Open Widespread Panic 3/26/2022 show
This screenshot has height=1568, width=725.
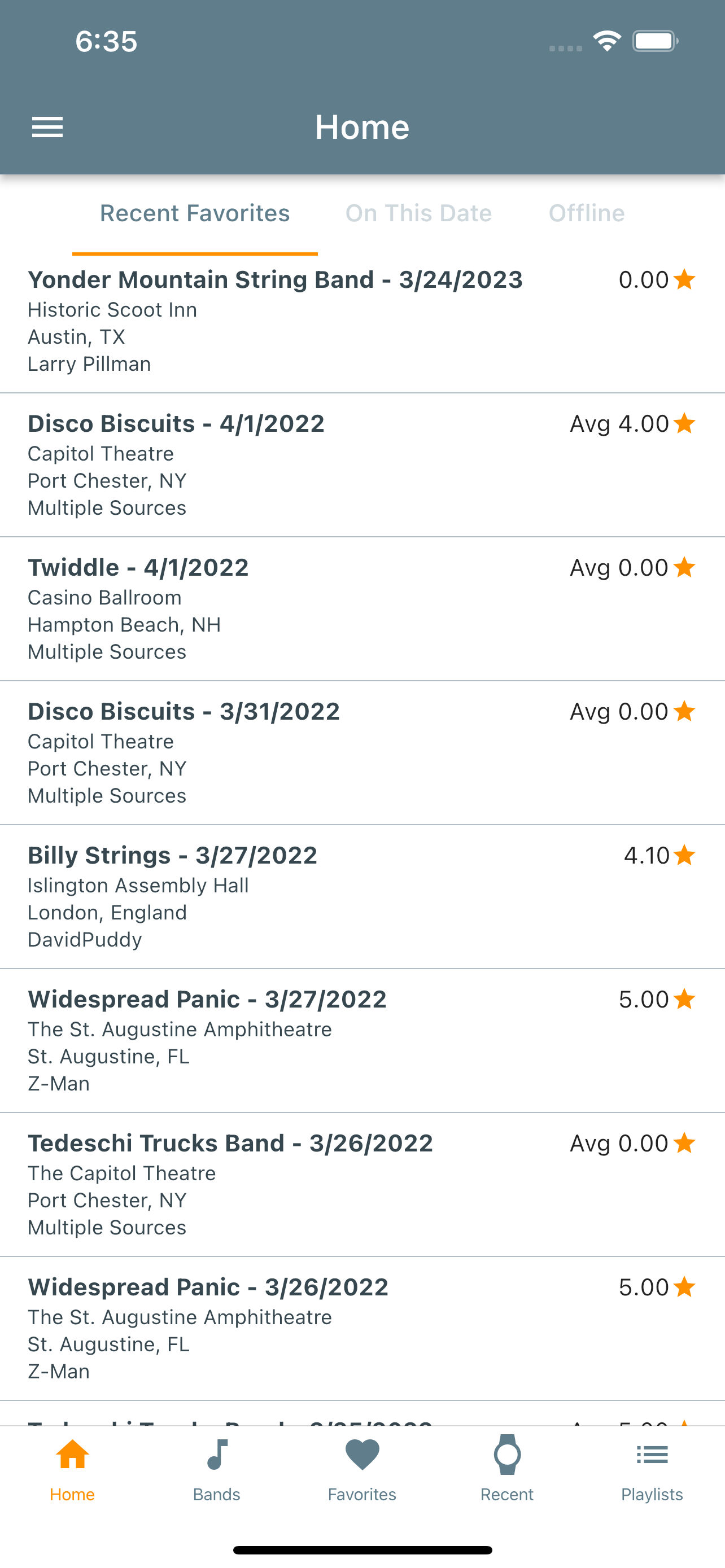243,1328
